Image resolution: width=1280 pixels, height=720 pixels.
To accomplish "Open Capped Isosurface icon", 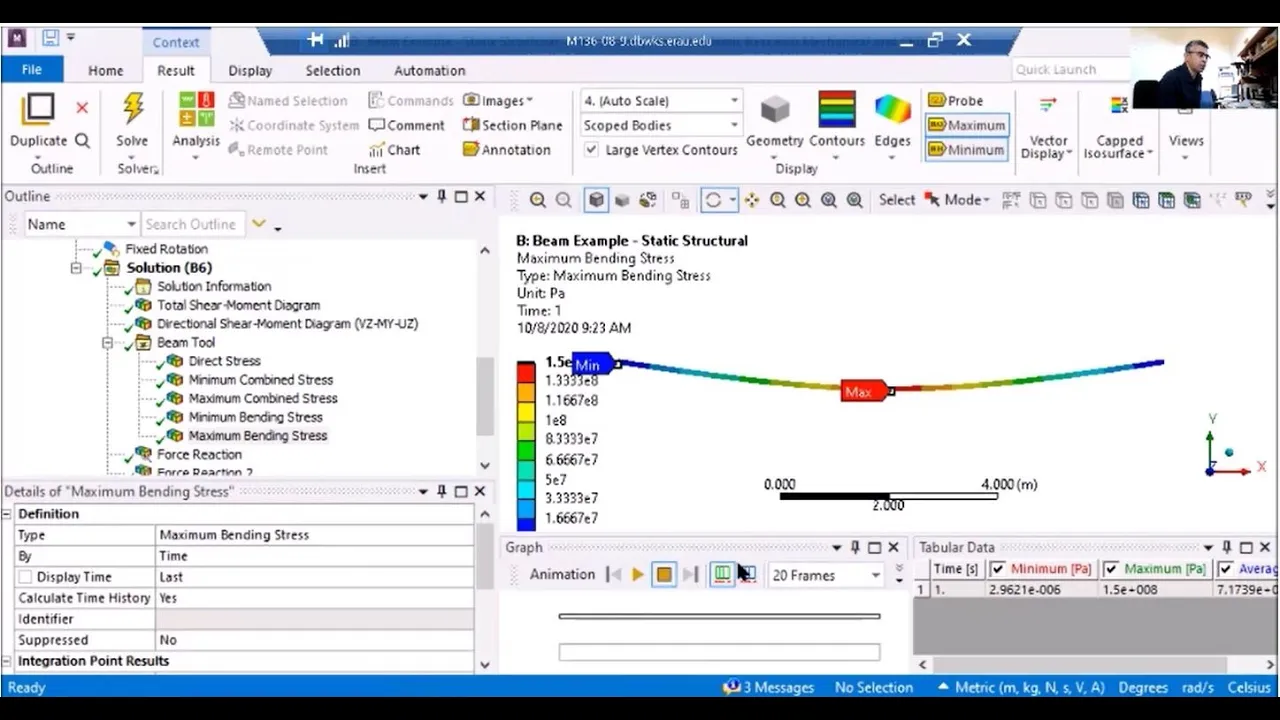I will coord(1119,104).
